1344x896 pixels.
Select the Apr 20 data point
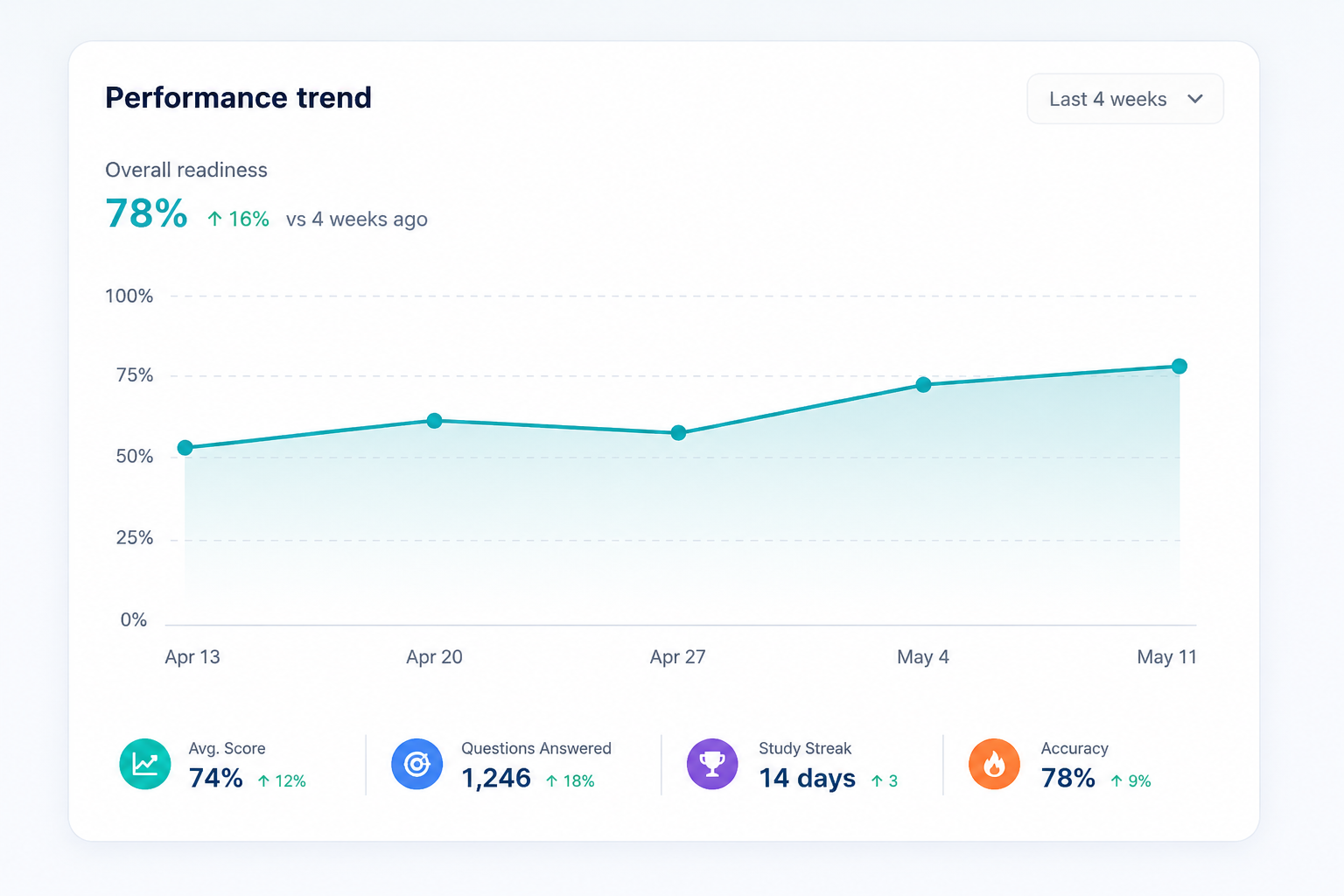pos(434,421)
